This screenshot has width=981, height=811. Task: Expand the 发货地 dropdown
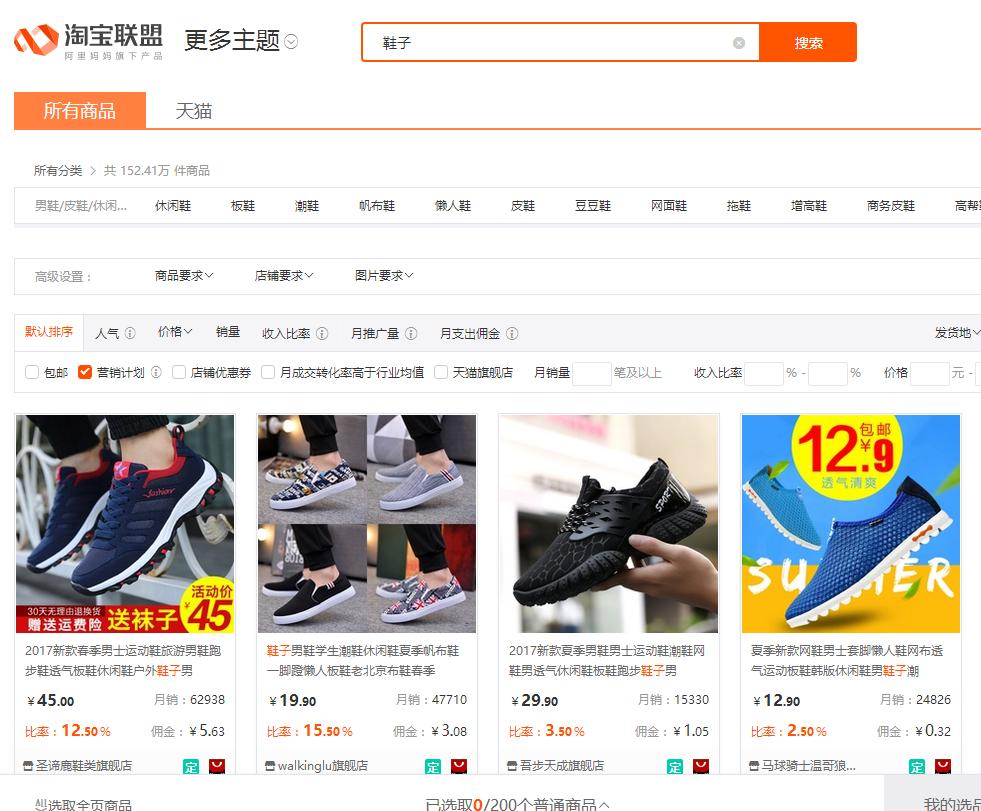957,332
